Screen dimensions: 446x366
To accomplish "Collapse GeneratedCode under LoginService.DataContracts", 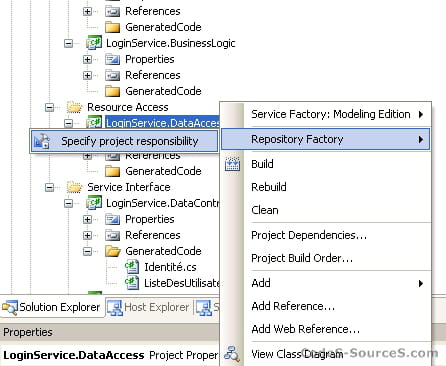I will click(x=87, y=251).
